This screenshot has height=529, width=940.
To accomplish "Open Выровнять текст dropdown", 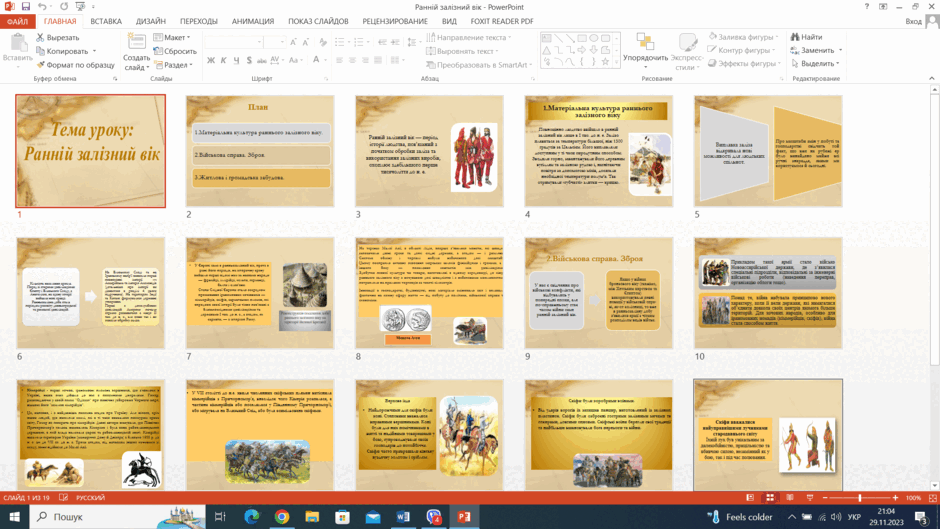I will pyautogui.click(x=463, y=51).
